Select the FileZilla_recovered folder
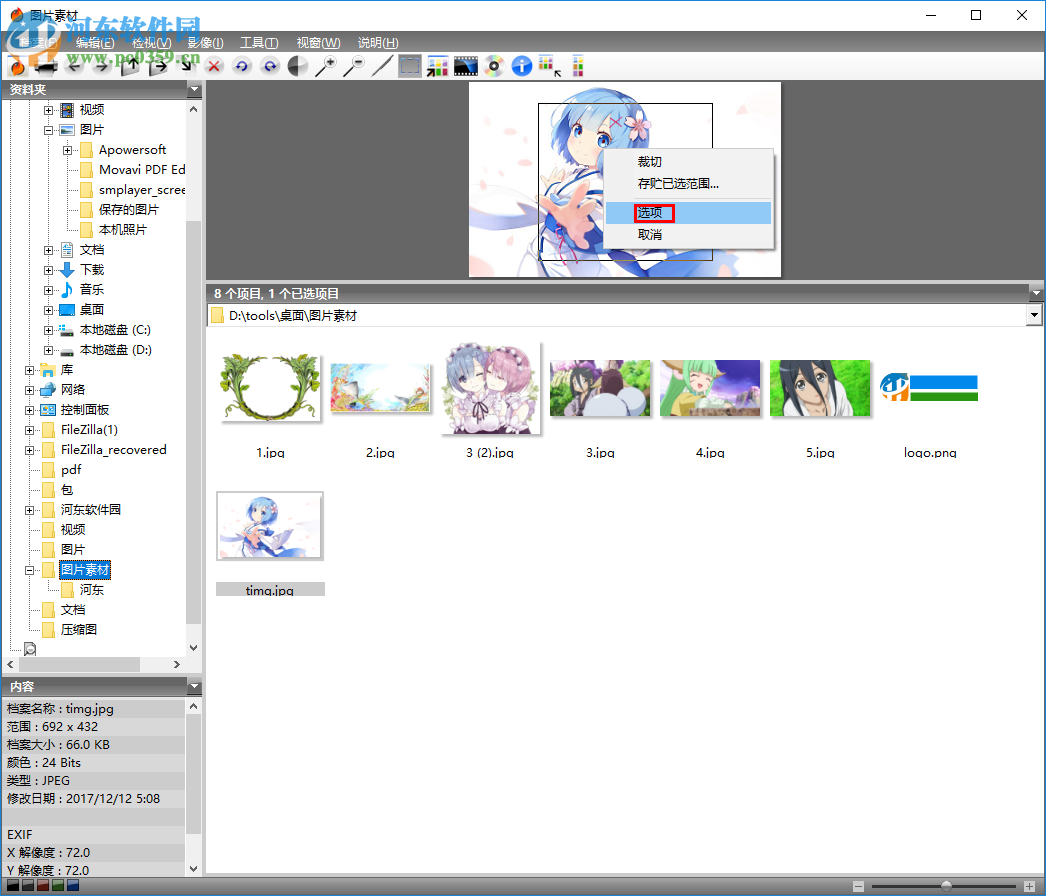 (x=113, y=450)
